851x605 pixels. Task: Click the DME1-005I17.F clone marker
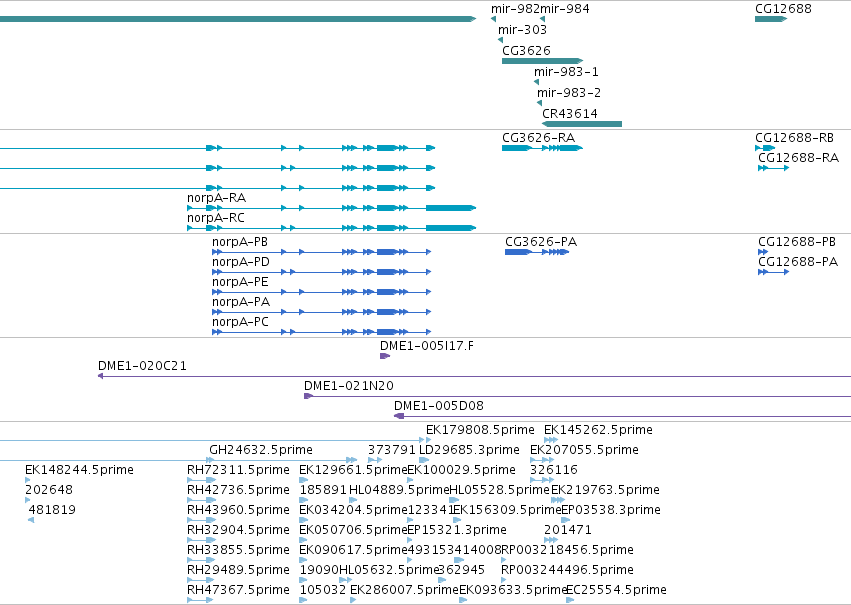coord(385,356)
